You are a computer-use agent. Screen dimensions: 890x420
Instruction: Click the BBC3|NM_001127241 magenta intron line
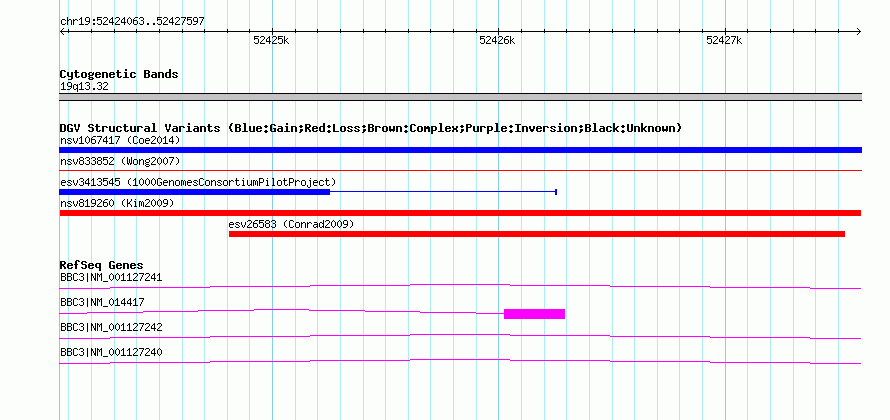tap(460, 286)
